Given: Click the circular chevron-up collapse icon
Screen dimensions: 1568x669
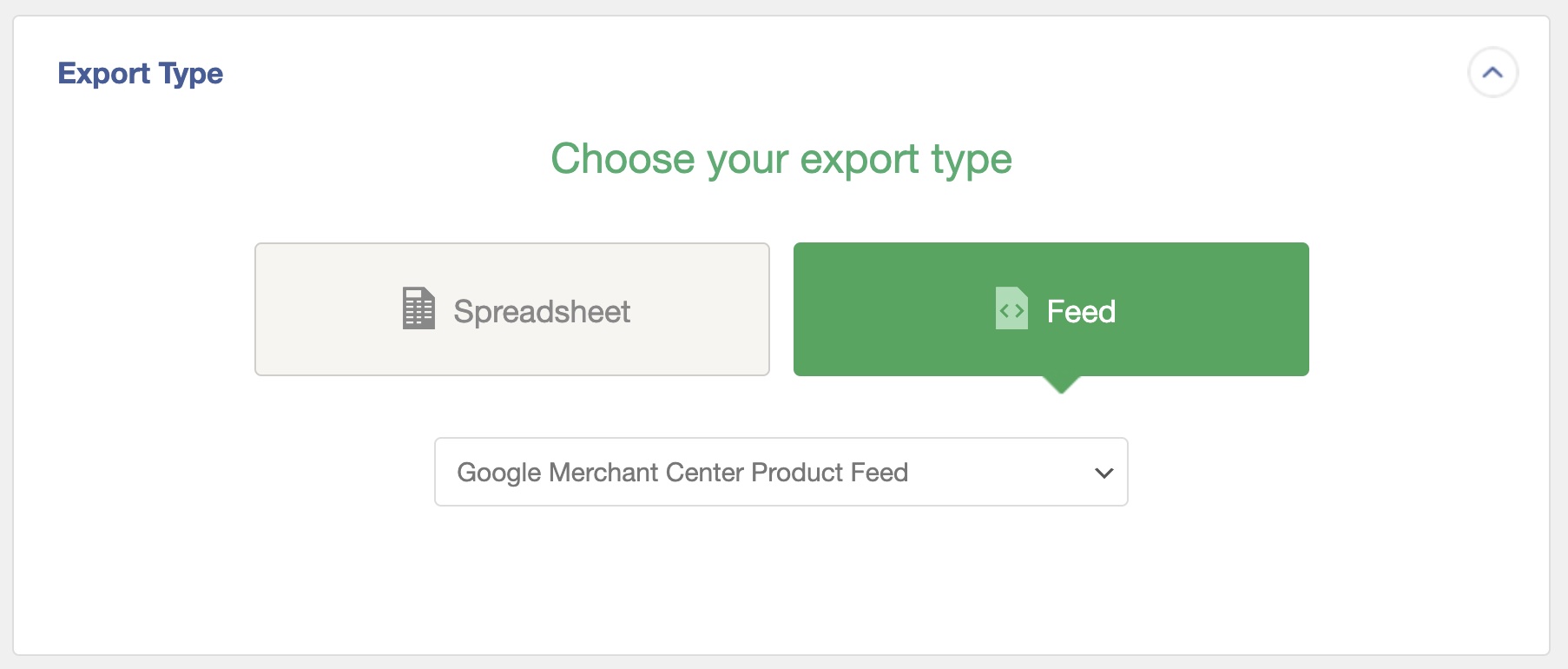Looking at the screenshot, I should click(x=1492, y=73).
